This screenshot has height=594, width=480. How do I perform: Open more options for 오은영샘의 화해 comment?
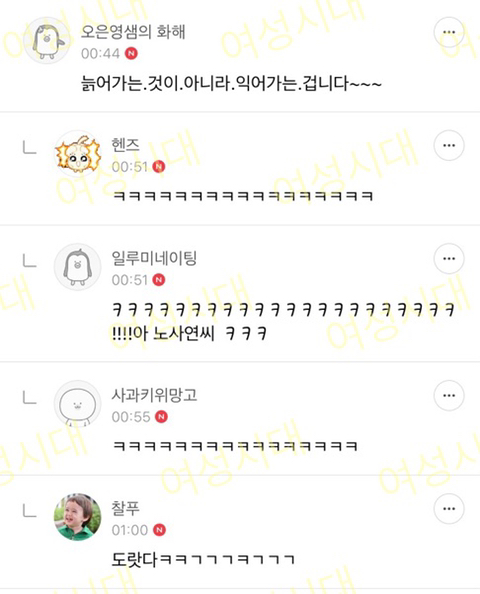(x=449, y=32)
